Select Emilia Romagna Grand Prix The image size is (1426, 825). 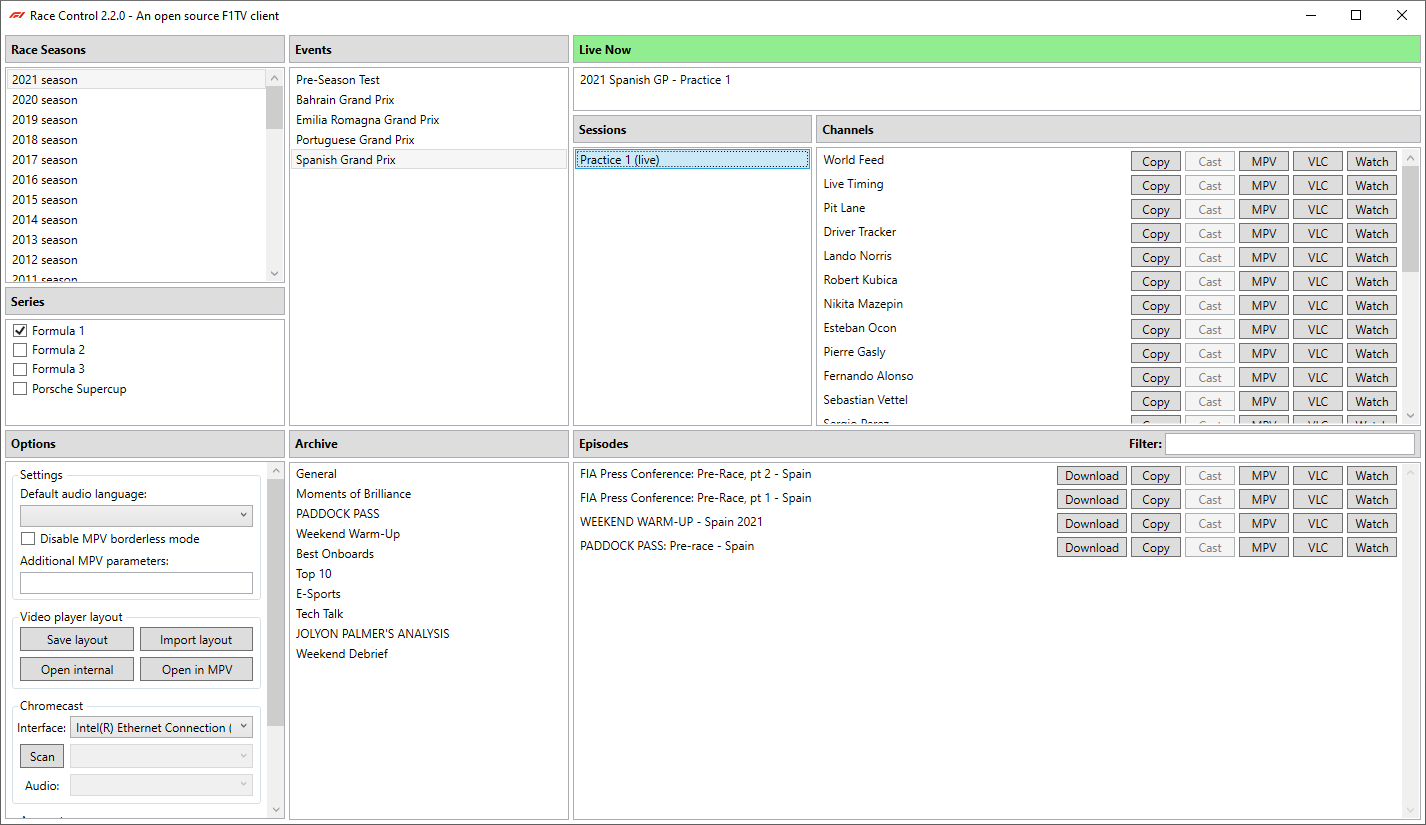[428, 120]
